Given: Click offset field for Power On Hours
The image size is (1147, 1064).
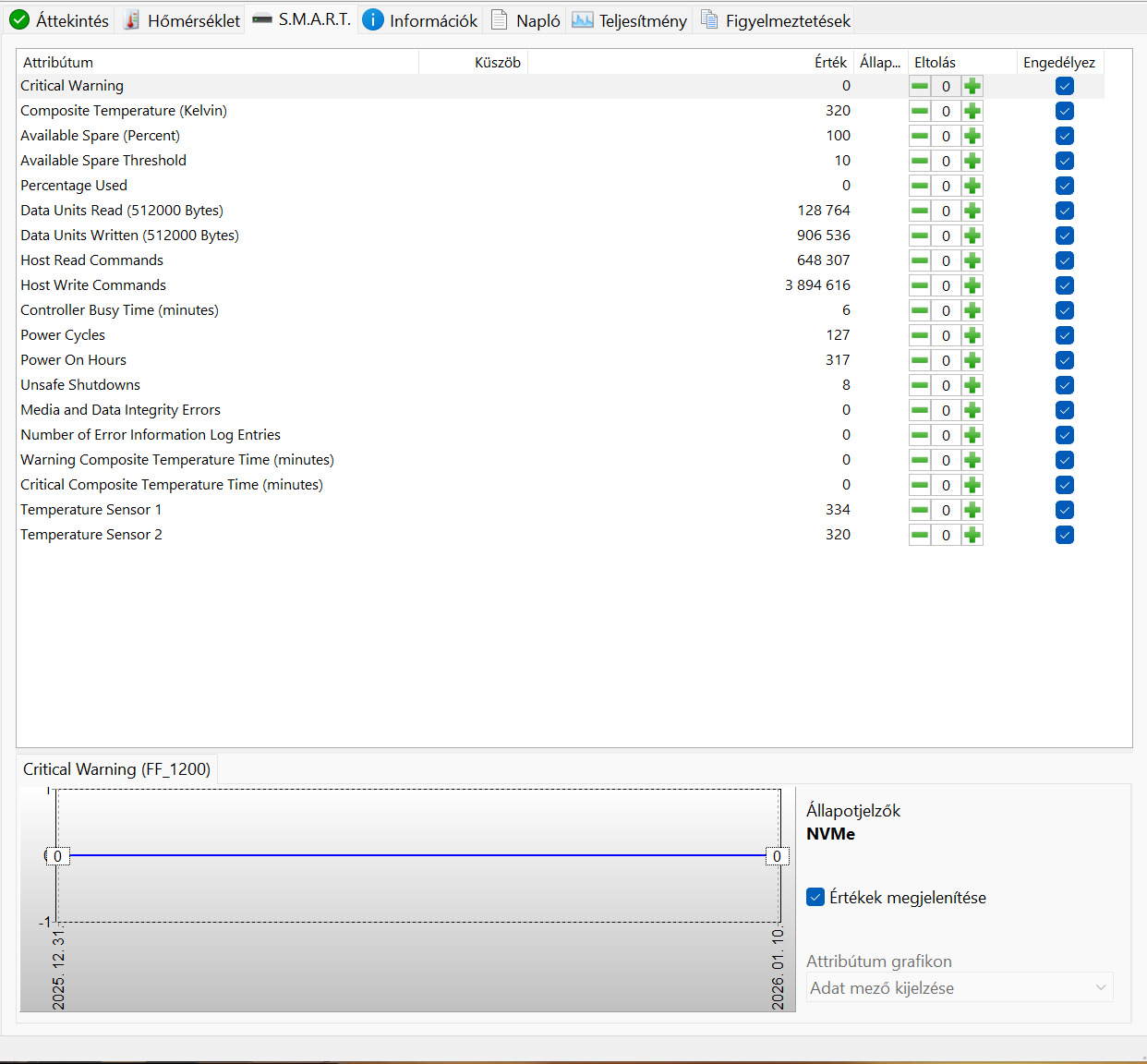Looking at the screenshot, I should pyautogui.click(x=946, y=360).
